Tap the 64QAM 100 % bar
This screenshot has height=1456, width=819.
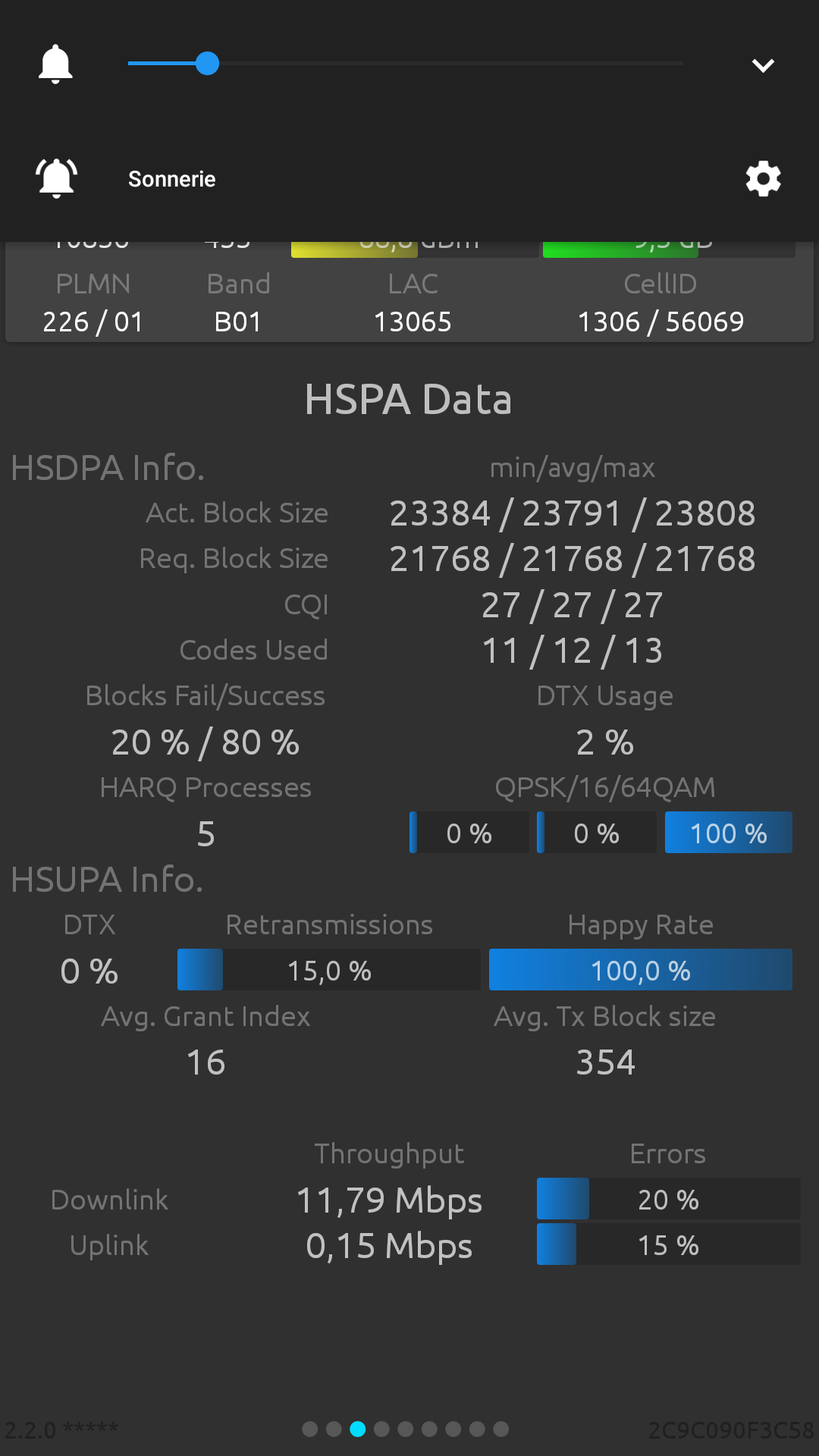(729, 833)
